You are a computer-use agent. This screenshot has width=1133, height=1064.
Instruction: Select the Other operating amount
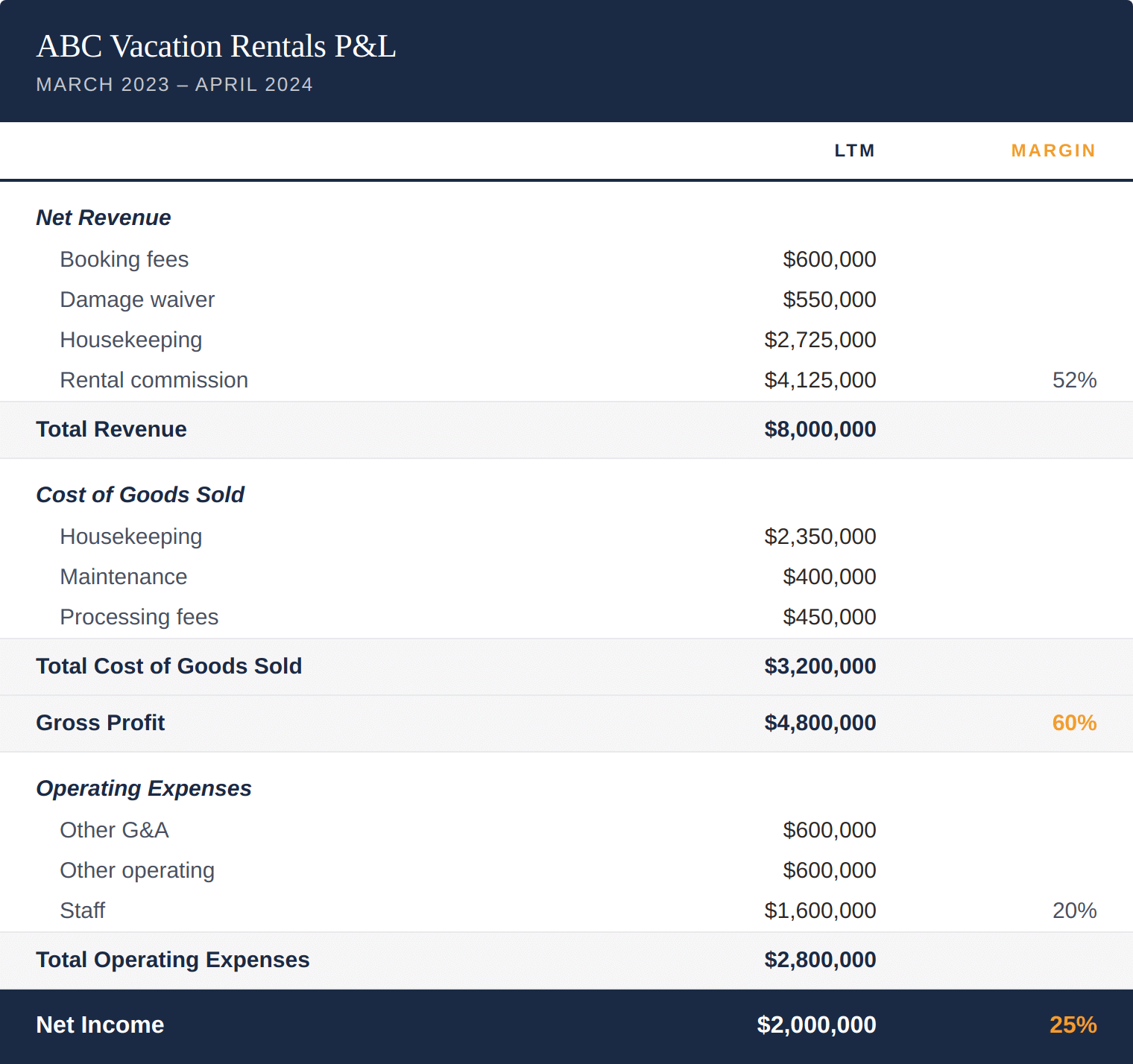pos(830,870)
